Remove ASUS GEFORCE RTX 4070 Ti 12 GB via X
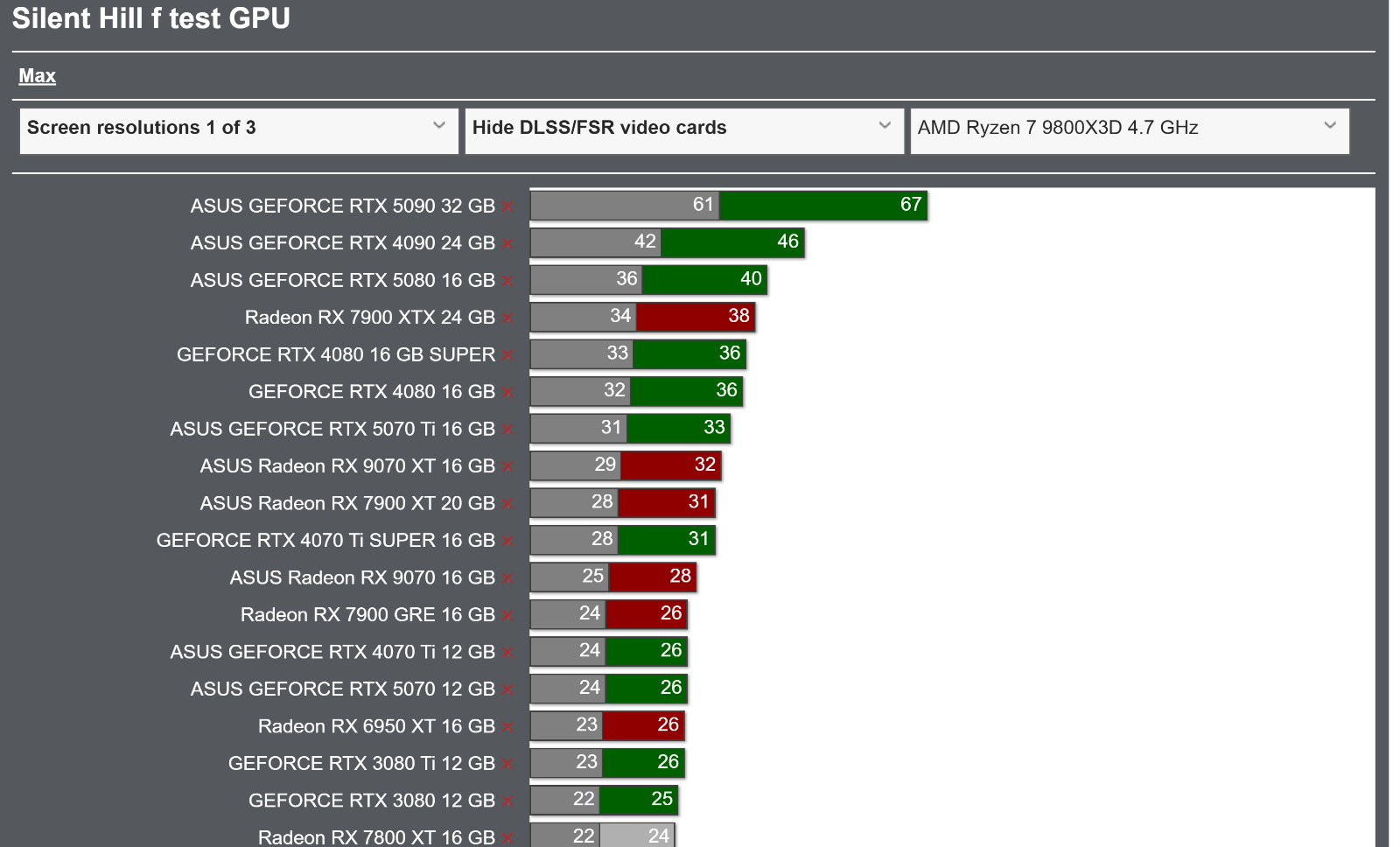This screenshot has width=1400, height=847. pos(507,653)
